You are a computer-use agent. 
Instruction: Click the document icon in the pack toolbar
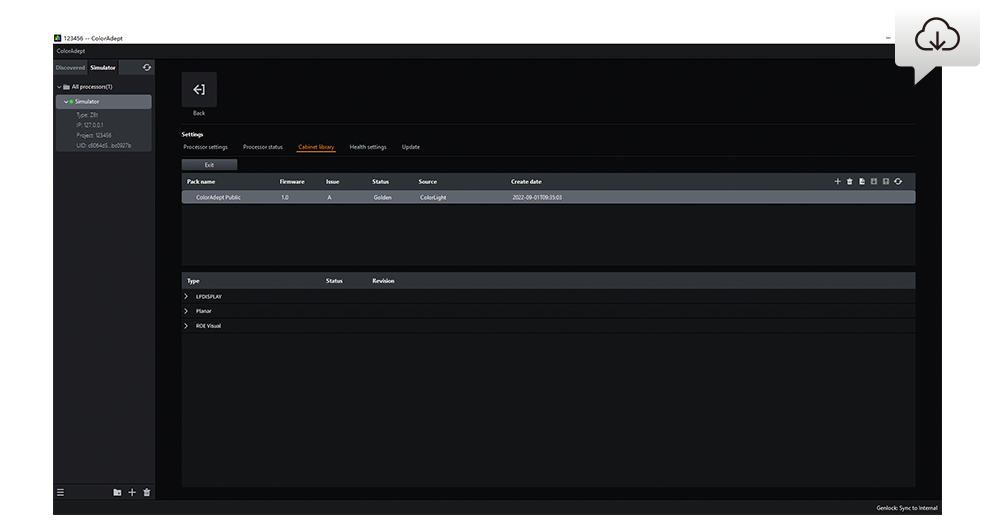coord(861,182)
